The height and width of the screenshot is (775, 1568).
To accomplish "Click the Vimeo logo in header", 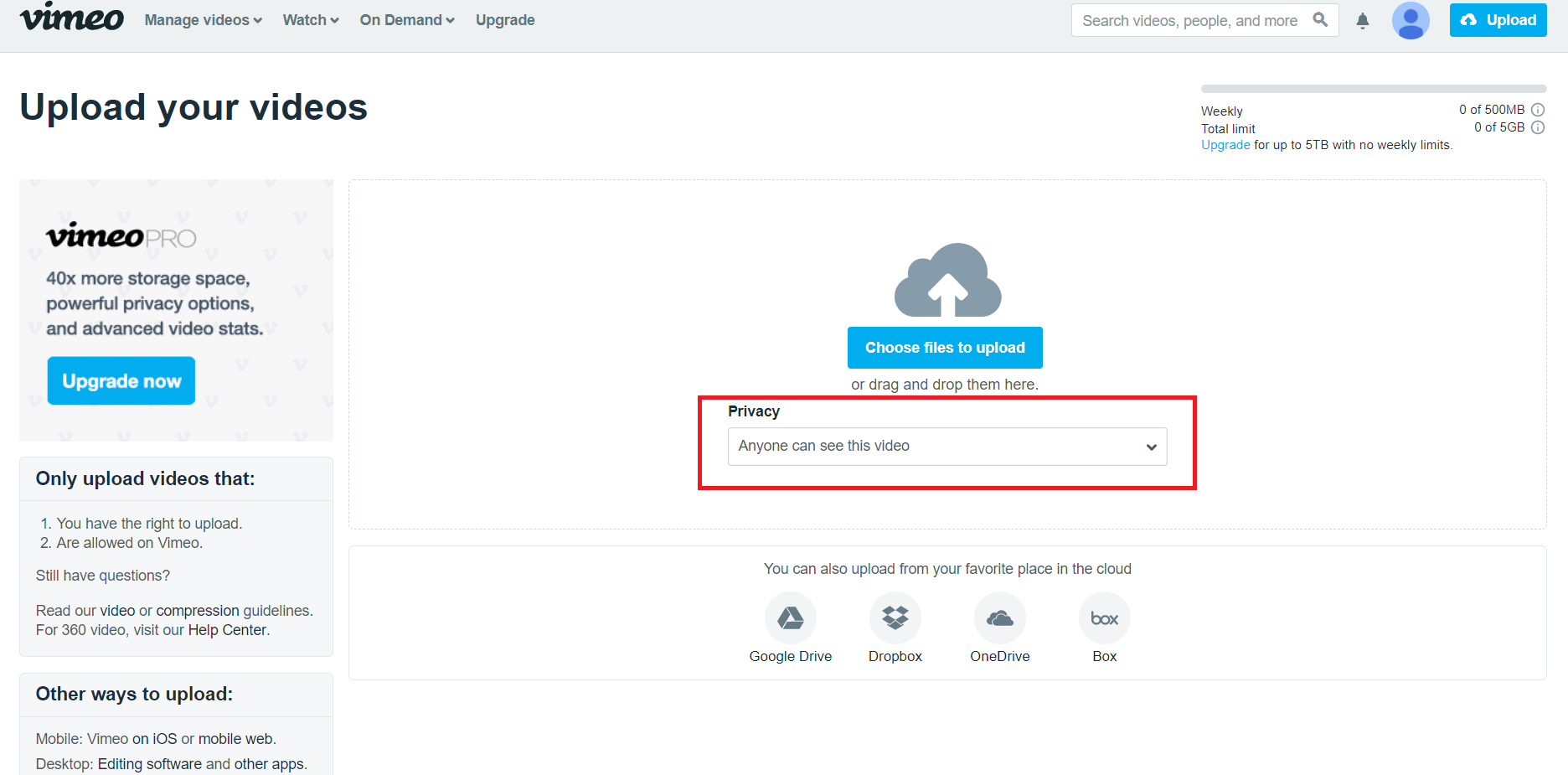I will coord(72,18).
